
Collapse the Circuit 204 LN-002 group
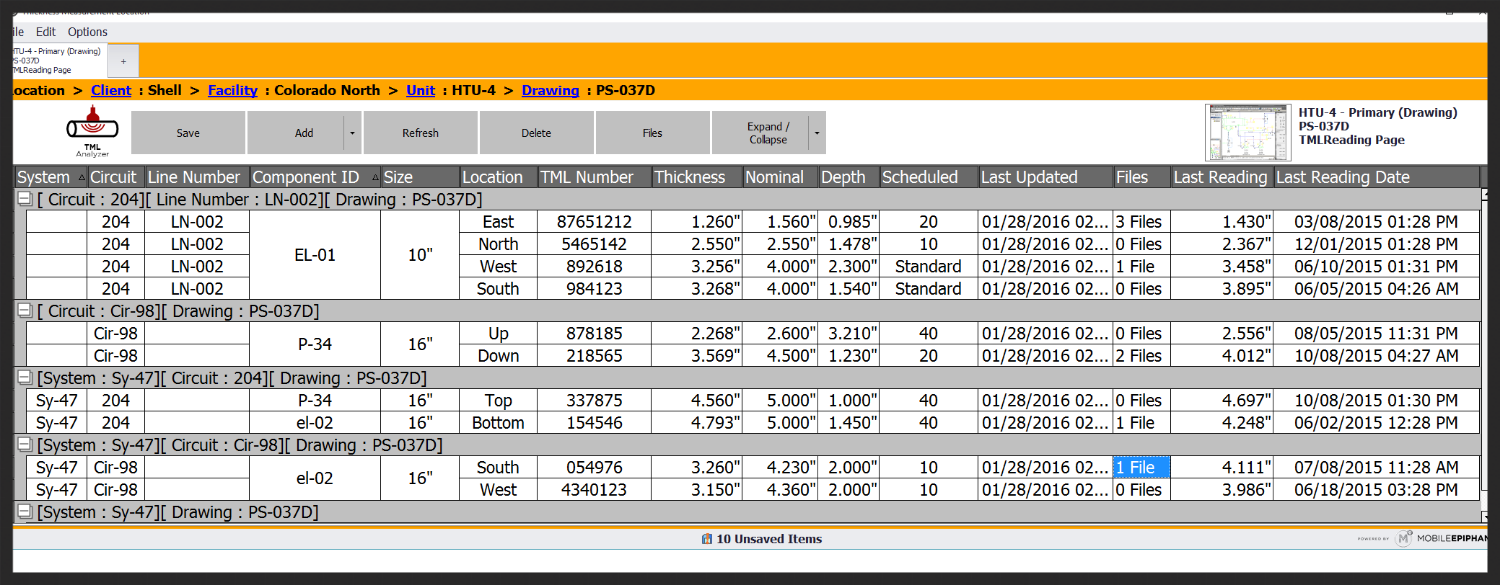click(x=25, y=200)
